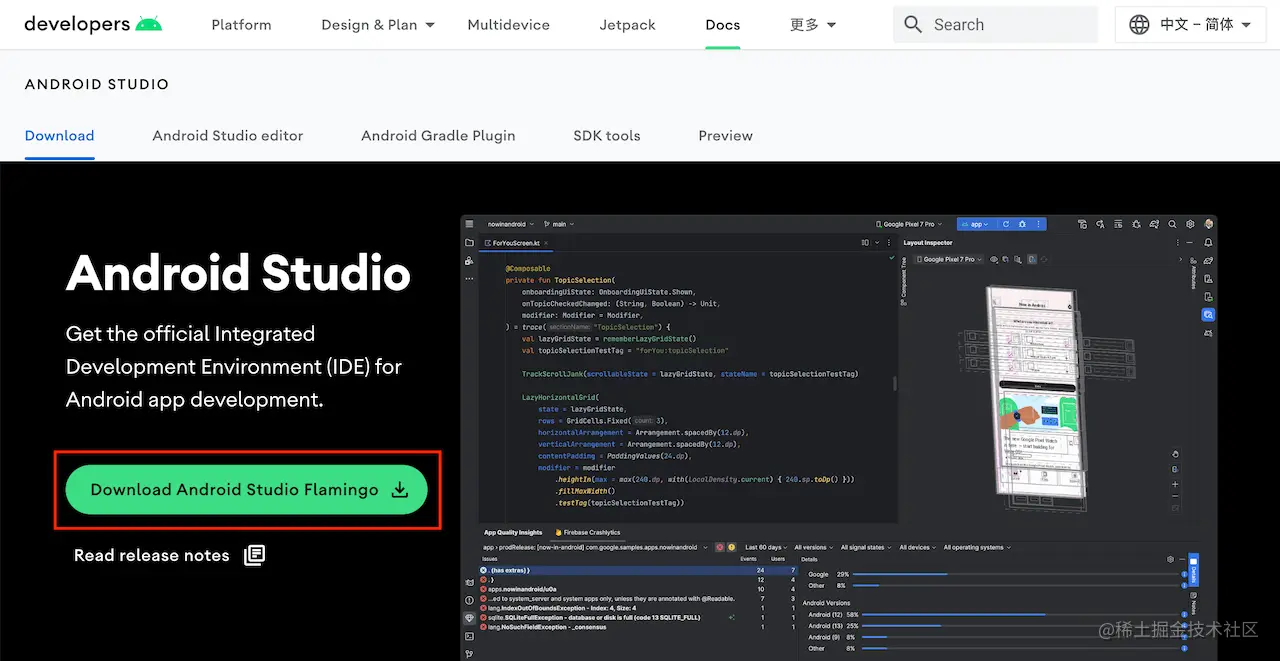Expand the Design & Plan dropdown
The image size is (1280, 661).
pos(378,25)
